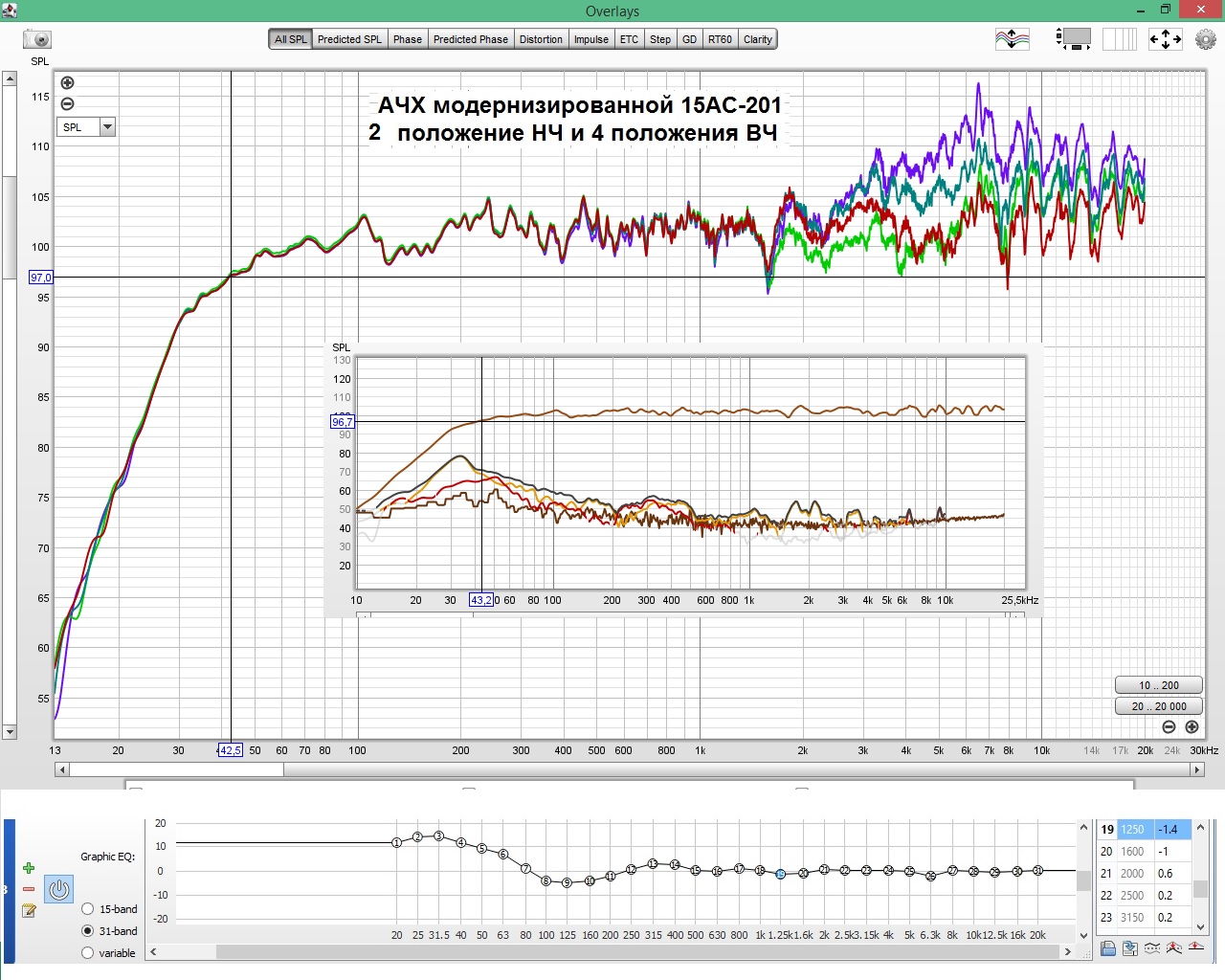This screenshot has height=980, width=1225.
Task: Select highlighted EQ node 19
Action: [x=781, y=874]
